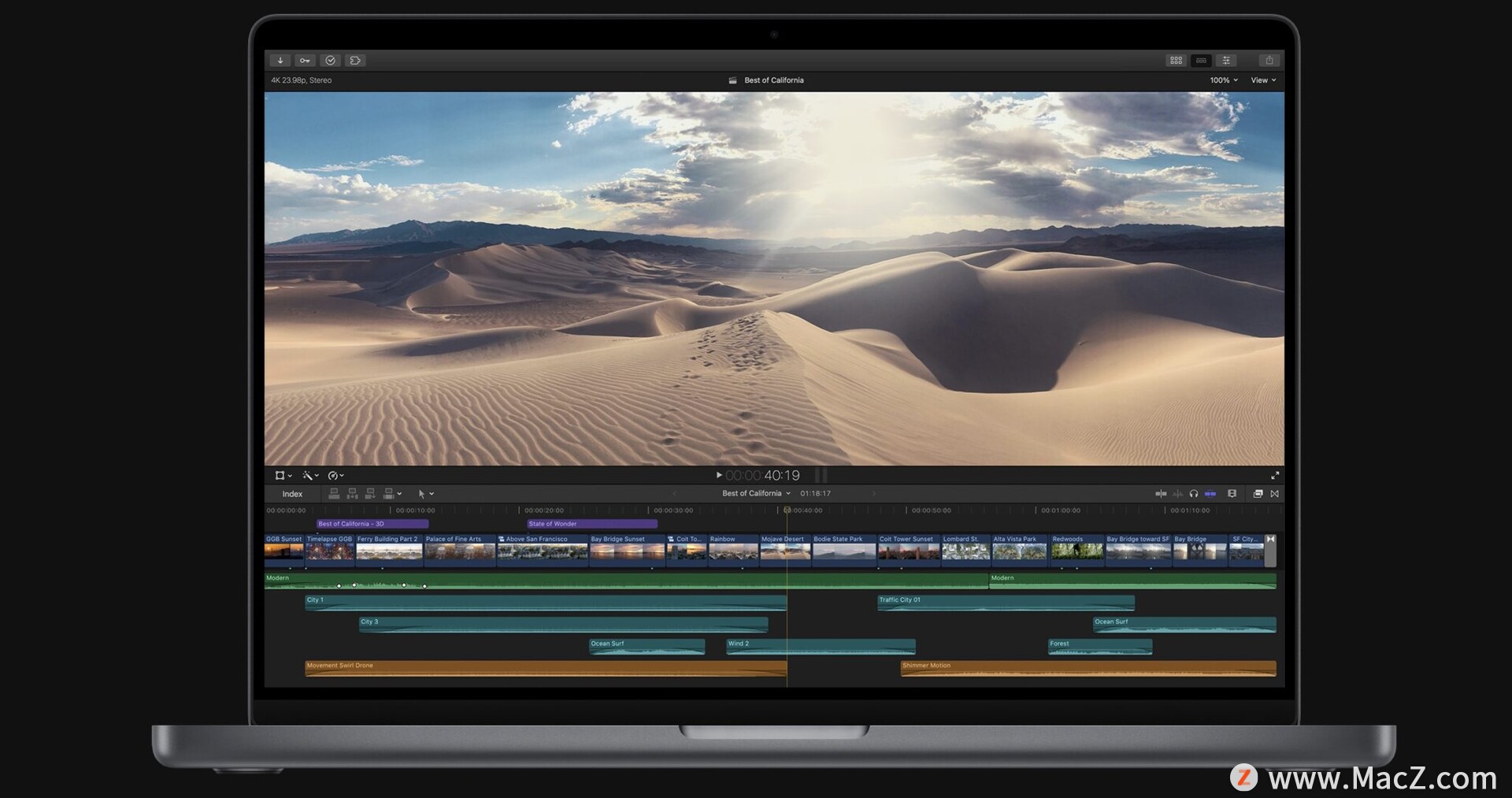Click the Overwrite clip edit icon
Image resolution: width=1512 pixels, height=798 pixels.
388,494
